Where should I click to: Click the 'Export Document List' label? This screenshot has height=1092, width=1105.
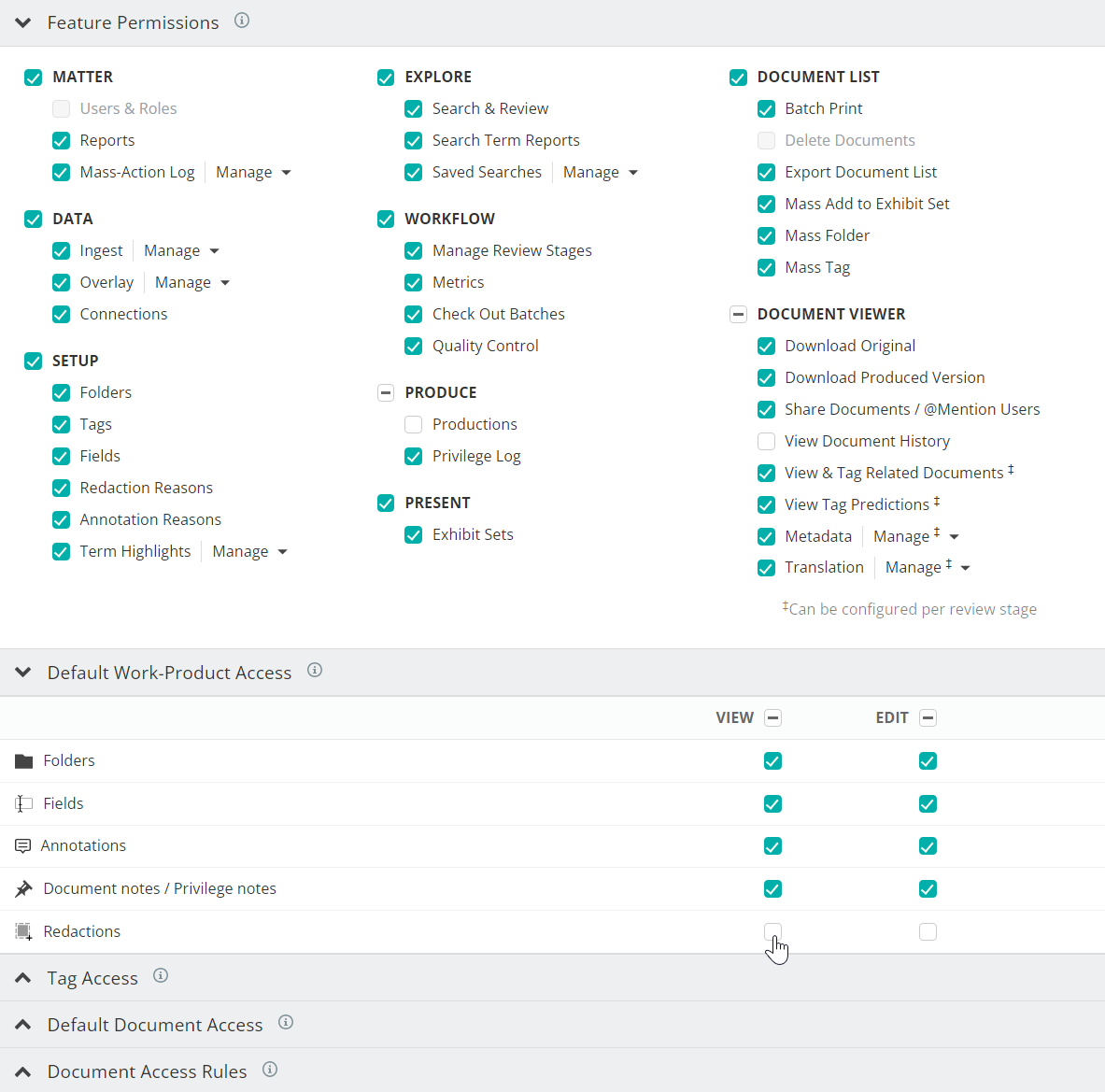click(x=860, y=172)
